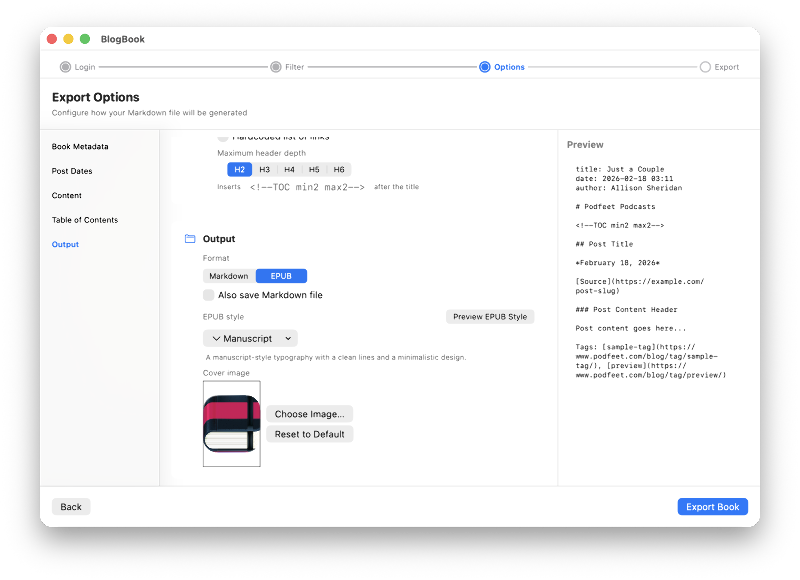Select the EPUB format option
This screenshot has height=580, width=800.
click(x=281, y=275)
